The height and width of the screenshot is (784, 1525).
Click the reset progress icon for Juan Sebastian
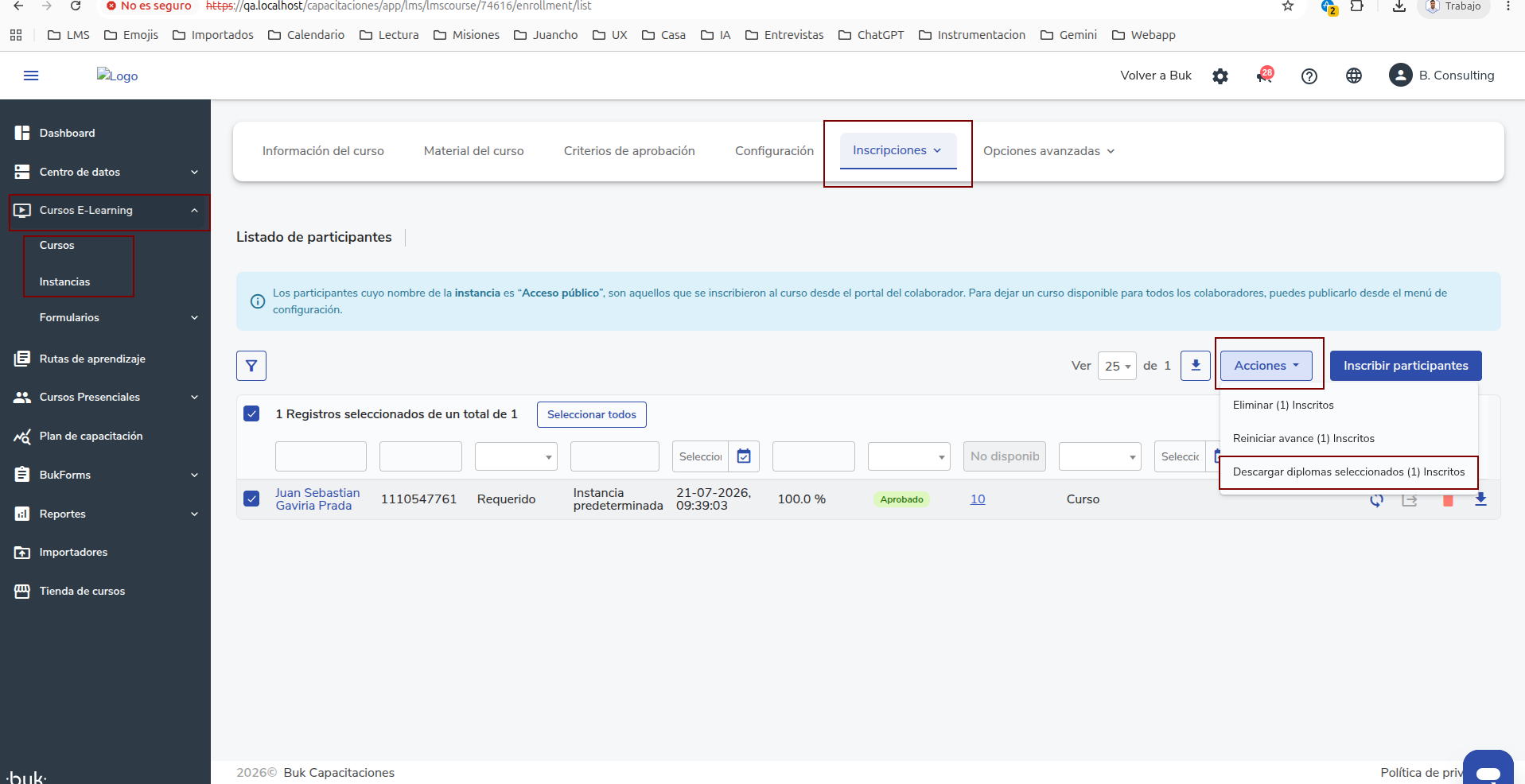tap(1376, 500)
